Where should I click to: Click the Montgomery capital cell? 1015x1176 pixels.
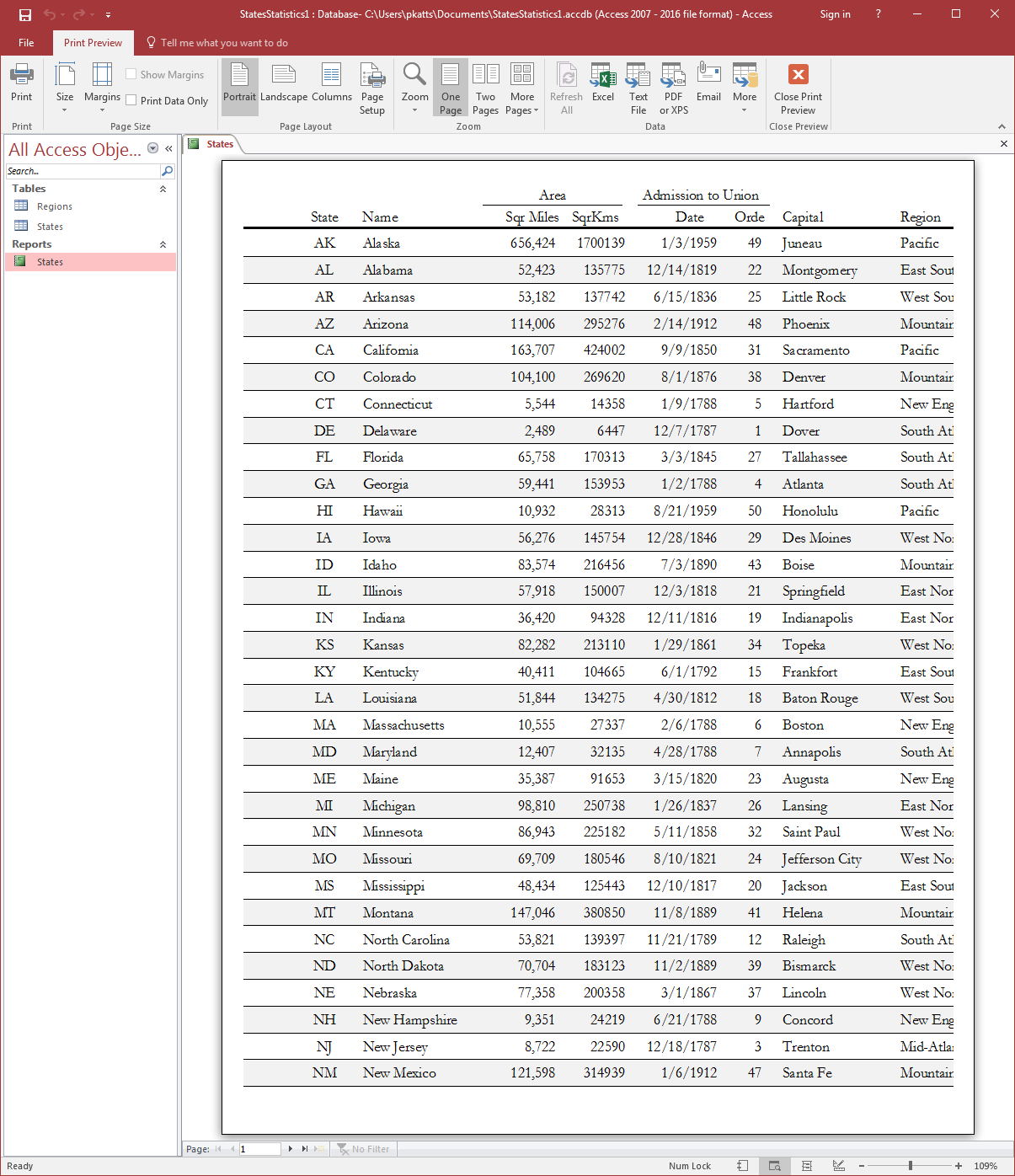[x=820, y=270]
